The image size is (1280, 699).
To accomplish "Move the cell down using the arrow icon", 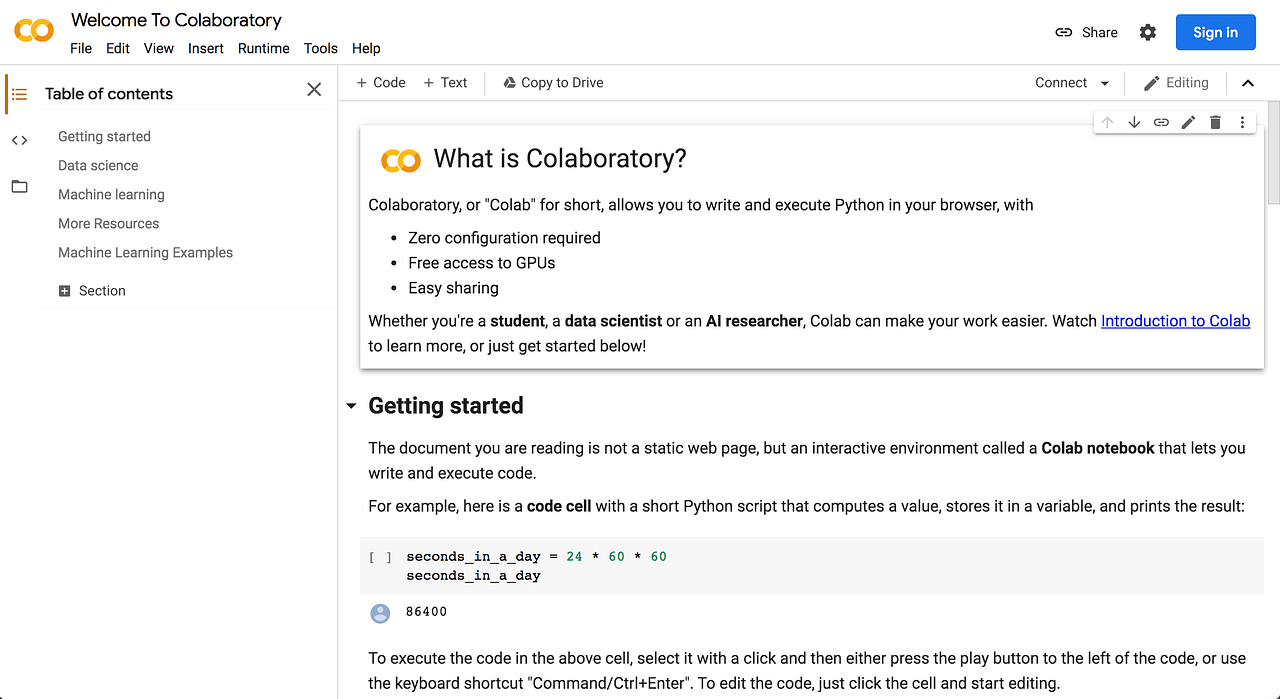I will [1134, 121].
